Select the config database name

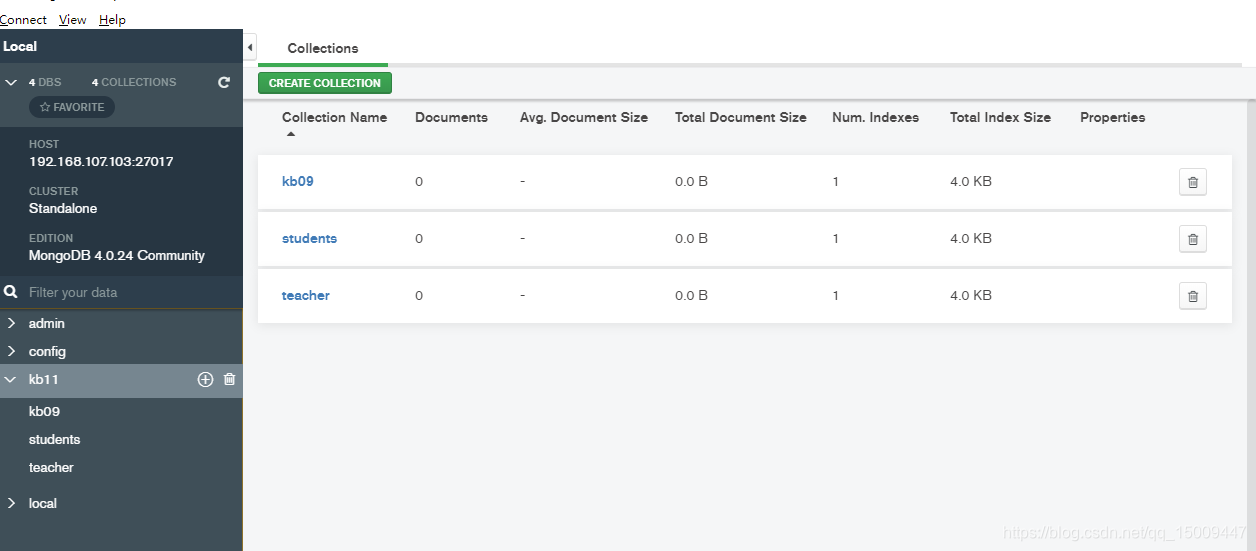click(47, 351)
